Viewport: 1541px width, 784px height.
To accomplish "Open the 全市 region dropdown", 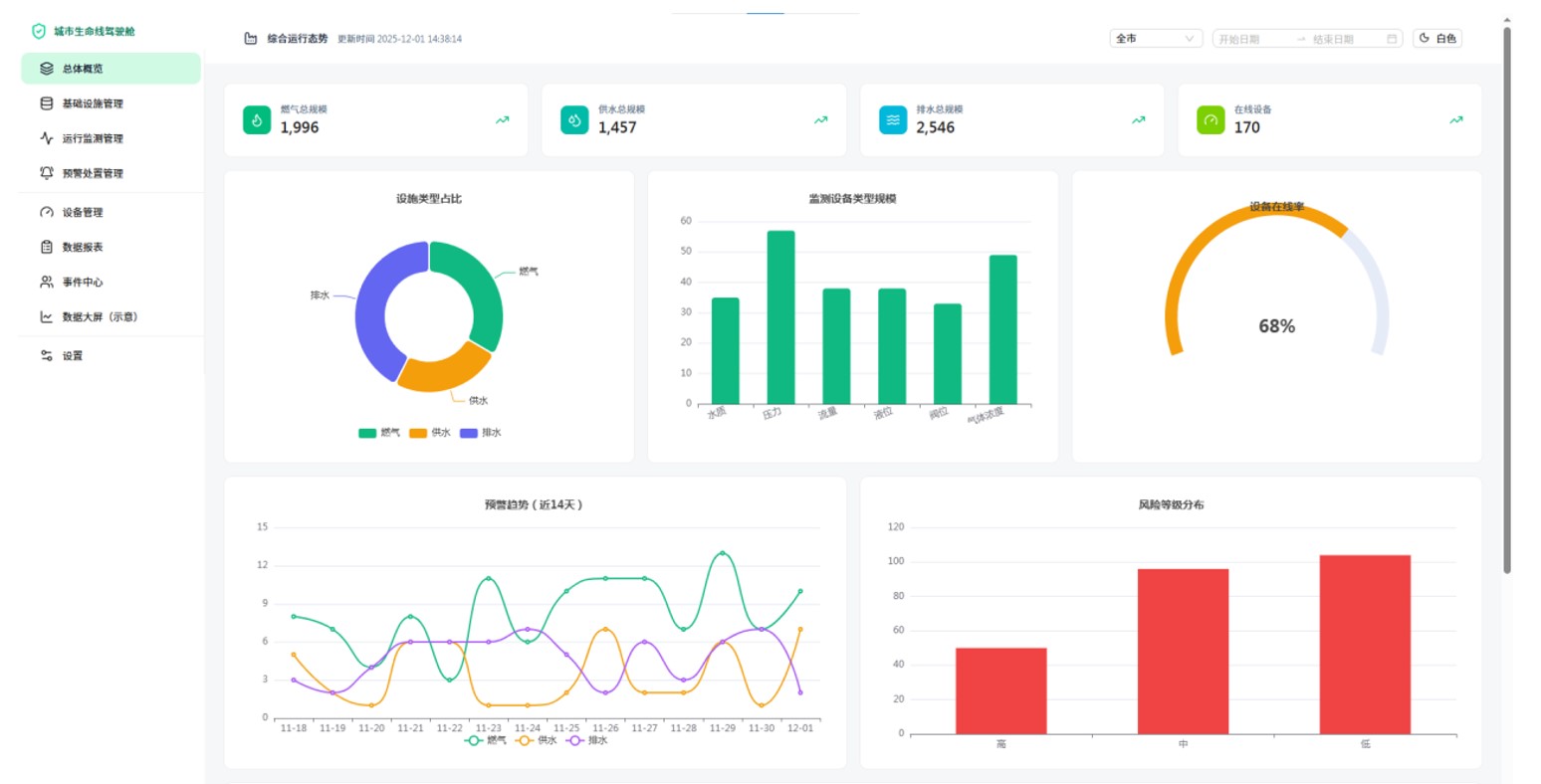I will click(1155, 39).
